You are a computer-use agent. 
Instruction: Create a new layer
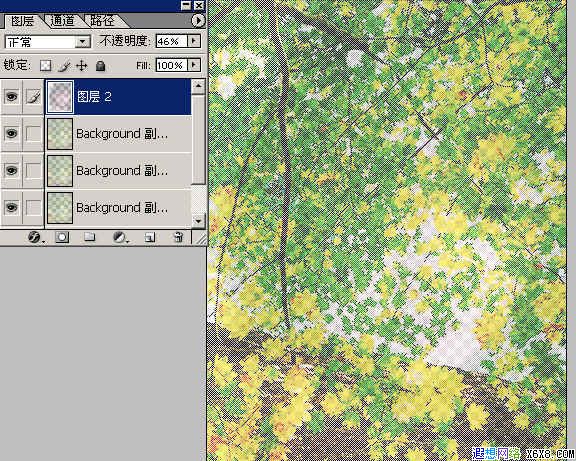(149, 237)
